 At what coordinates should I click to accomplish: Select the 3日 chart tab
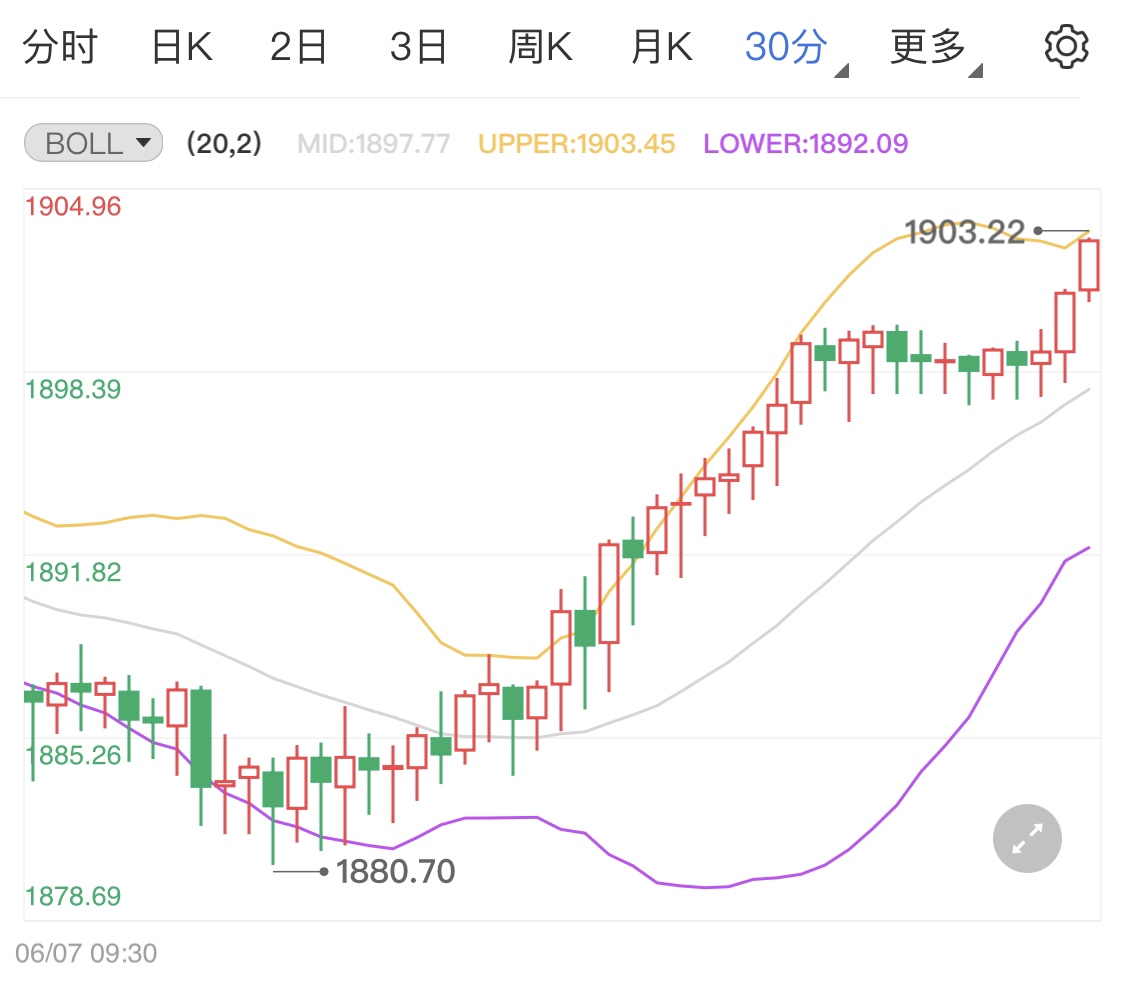(x=418, y=47)
